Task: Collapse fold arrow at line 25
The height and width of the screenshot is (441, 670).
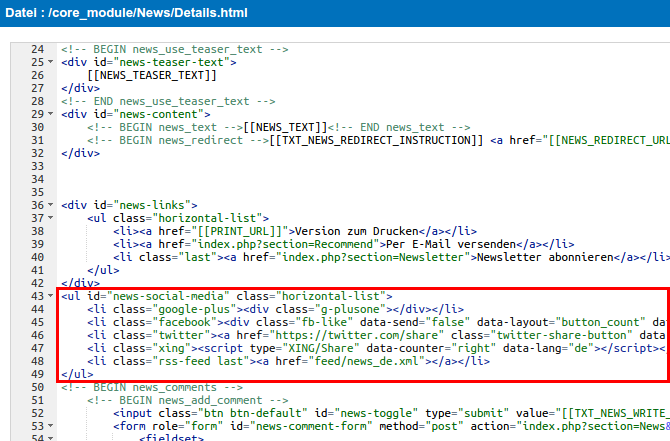Action: click(x=50, y=62)
